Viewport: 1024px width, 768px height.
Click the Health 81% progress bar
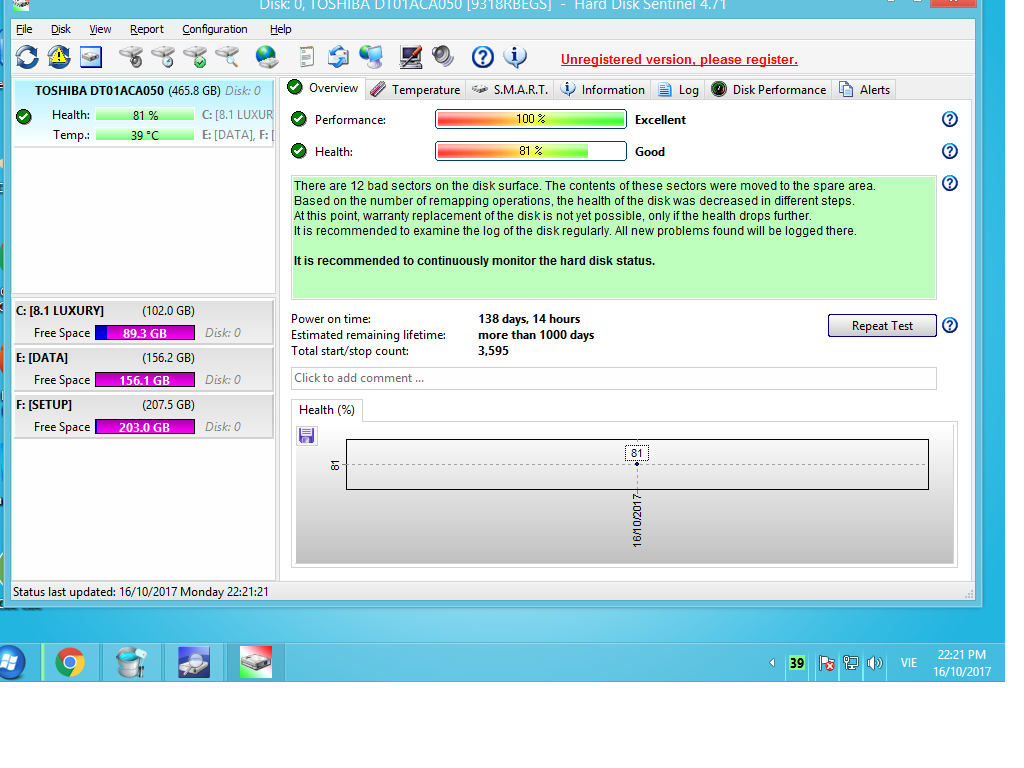[530, 151]
